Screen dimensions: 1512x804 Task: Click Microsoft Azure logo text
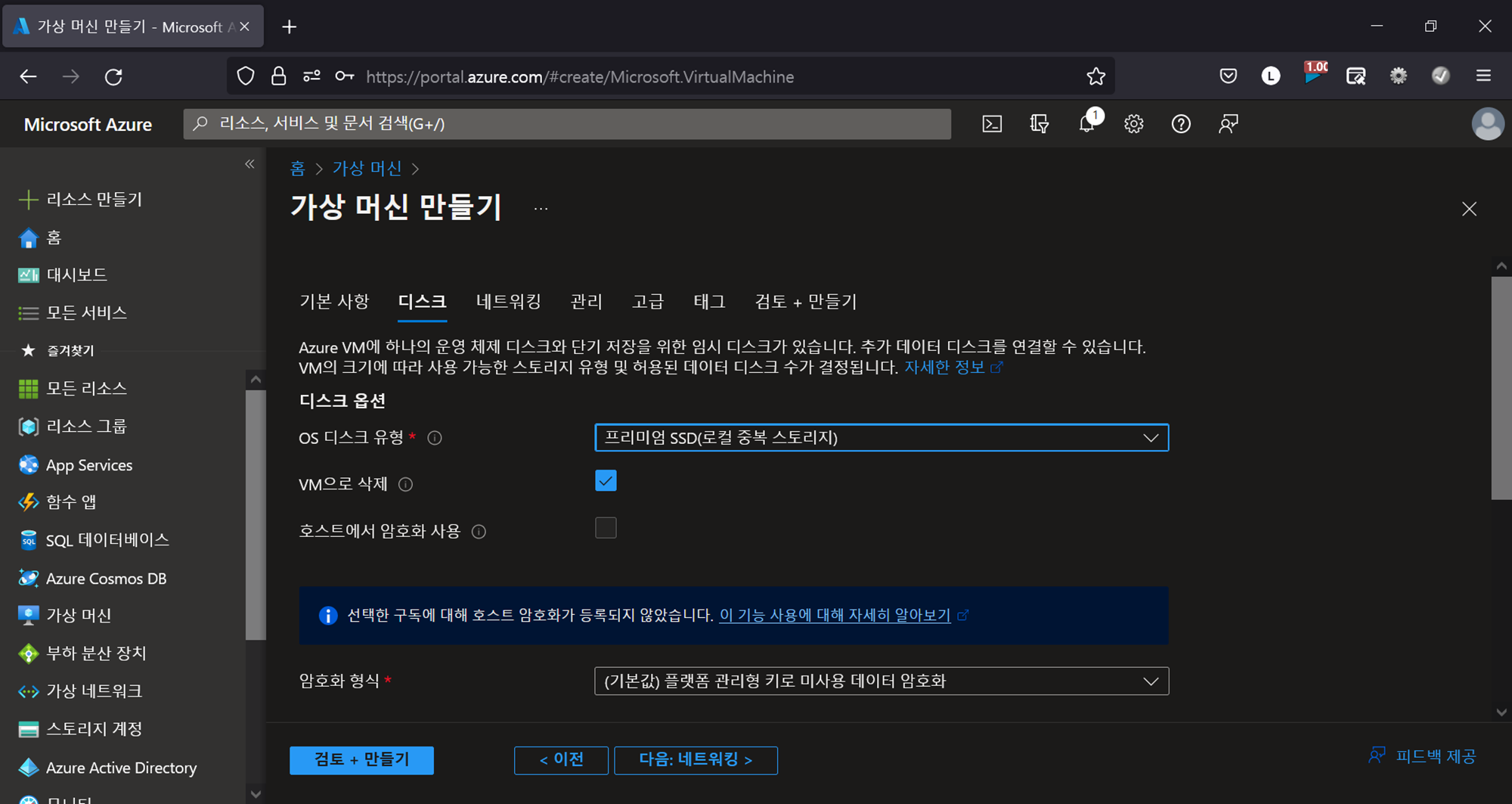[x=88, y=124]
